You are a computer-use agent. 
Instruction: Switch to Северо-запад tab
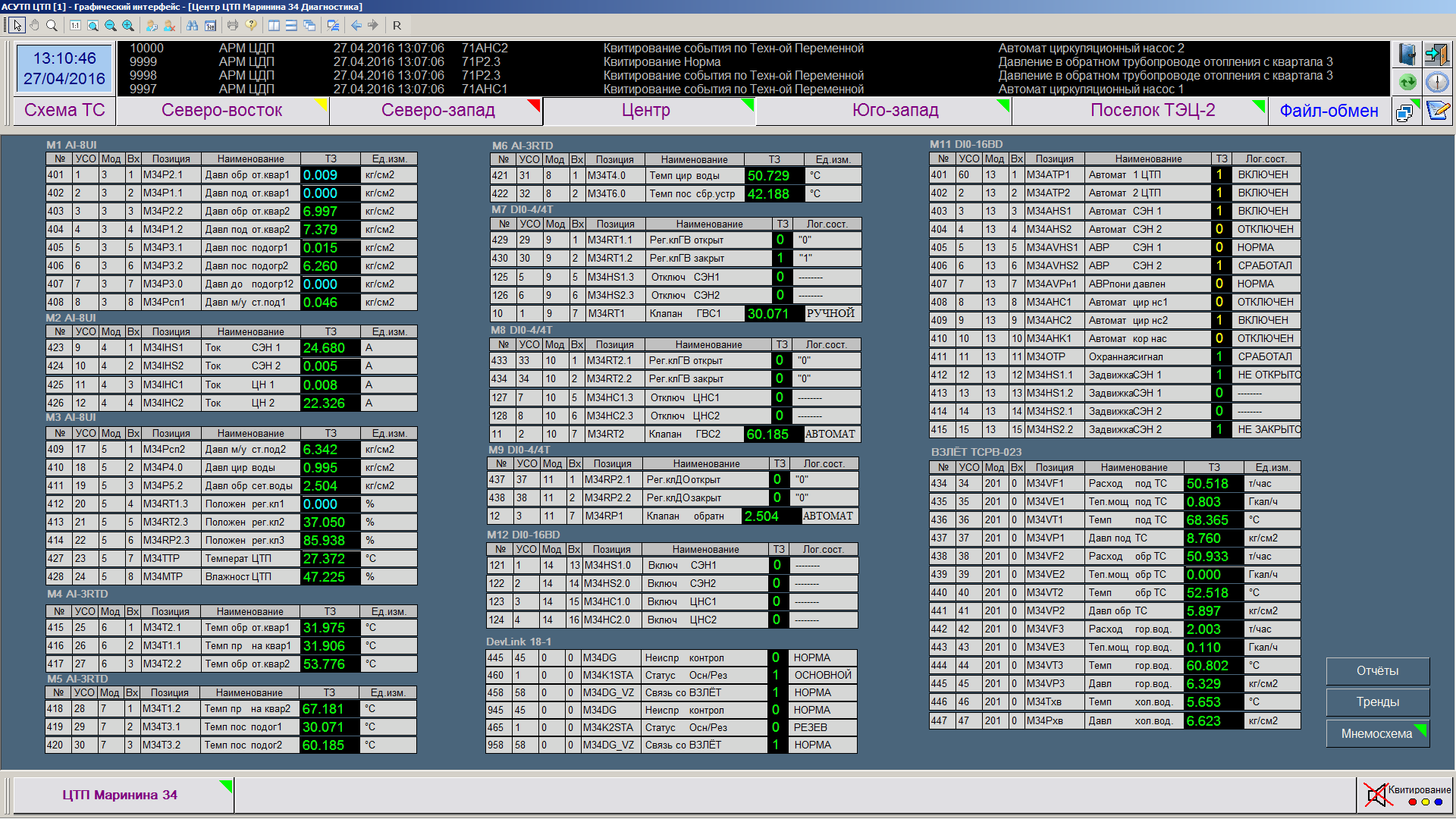point(438,110)
